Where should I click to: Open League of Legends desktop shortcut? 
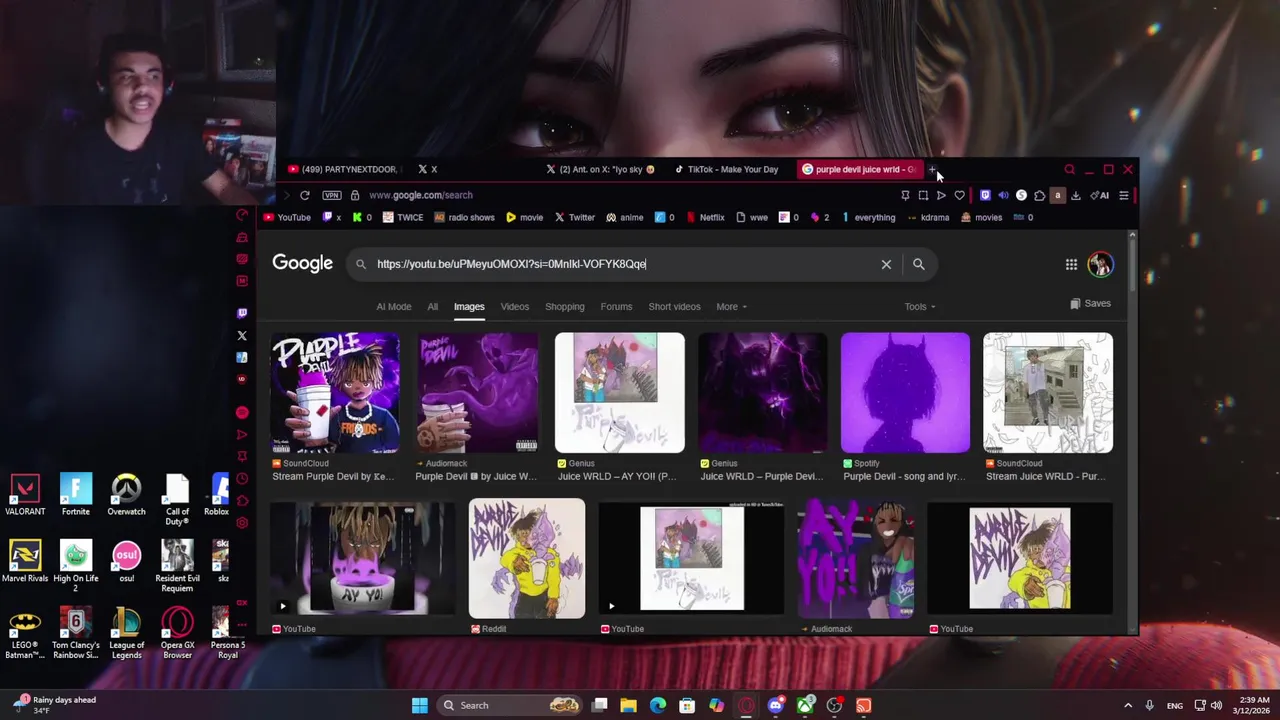click(126, 634)
